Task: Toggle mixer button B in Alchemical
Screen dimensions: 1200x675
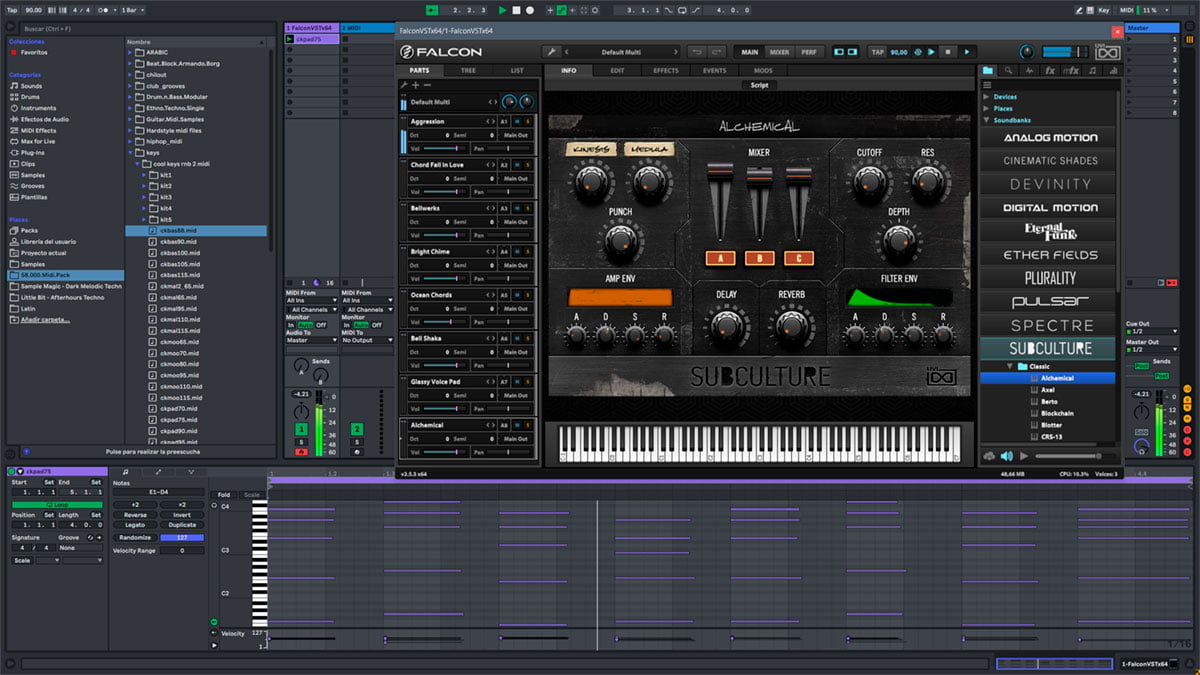Action: 759,258
